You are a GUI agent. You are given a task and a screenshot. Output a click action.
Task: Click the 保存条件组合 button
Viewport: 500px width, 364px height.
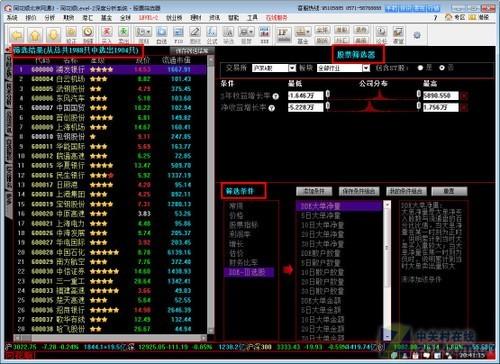[x=359, y=191]
